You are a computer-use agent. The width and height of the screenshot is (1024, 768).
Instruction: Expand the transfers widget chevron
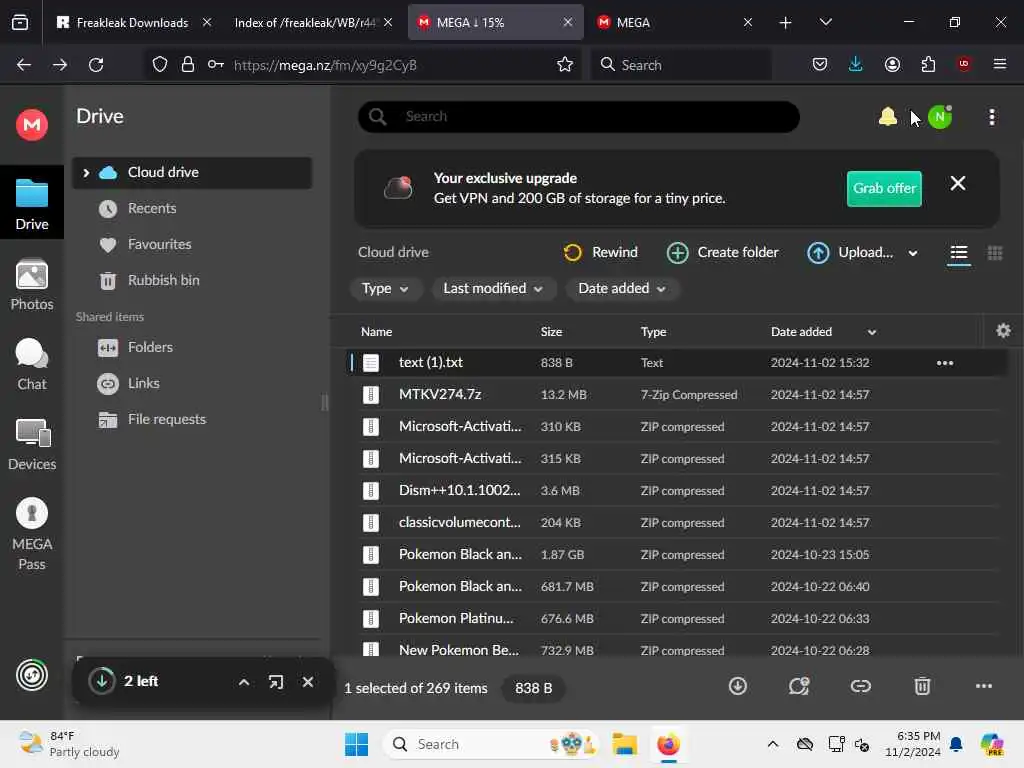coord(244,682)
